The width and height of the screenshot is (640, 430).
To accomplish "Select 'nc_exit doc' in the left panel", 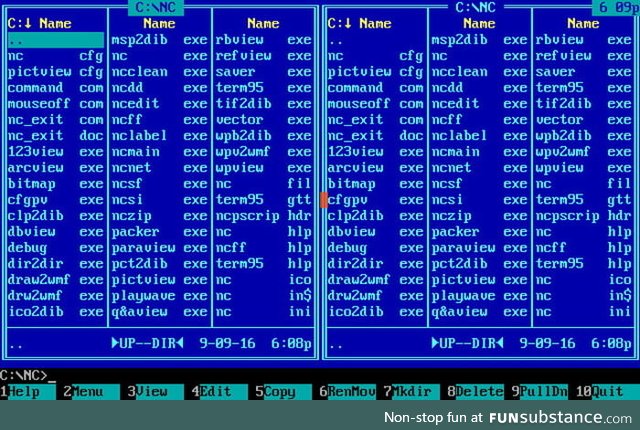I will [x=56, y=136].
